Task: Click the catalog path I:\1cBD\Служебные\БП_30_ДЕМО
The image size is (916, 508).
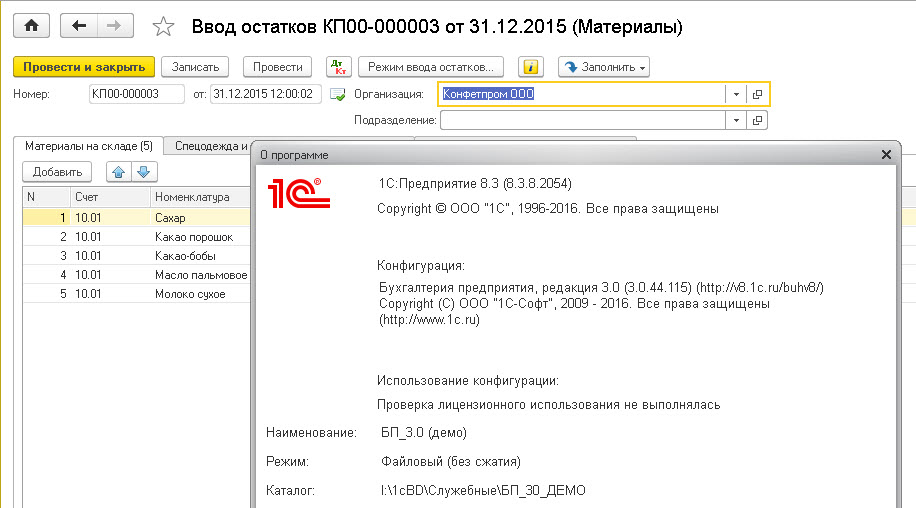Action: 483,490
